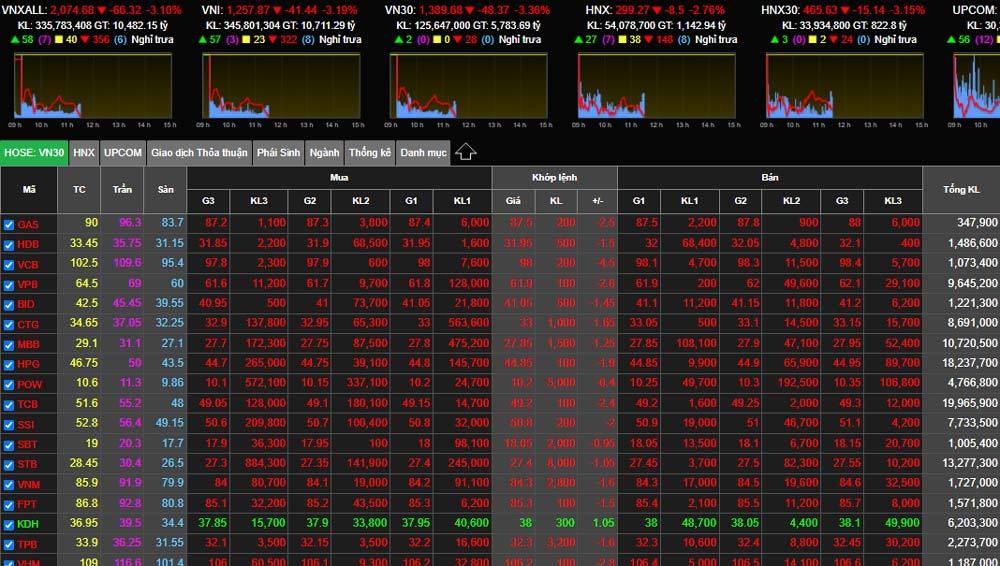Click the red down arrow beside HNX value 299.27
1000x566 pixels.
tap(654, 10)
